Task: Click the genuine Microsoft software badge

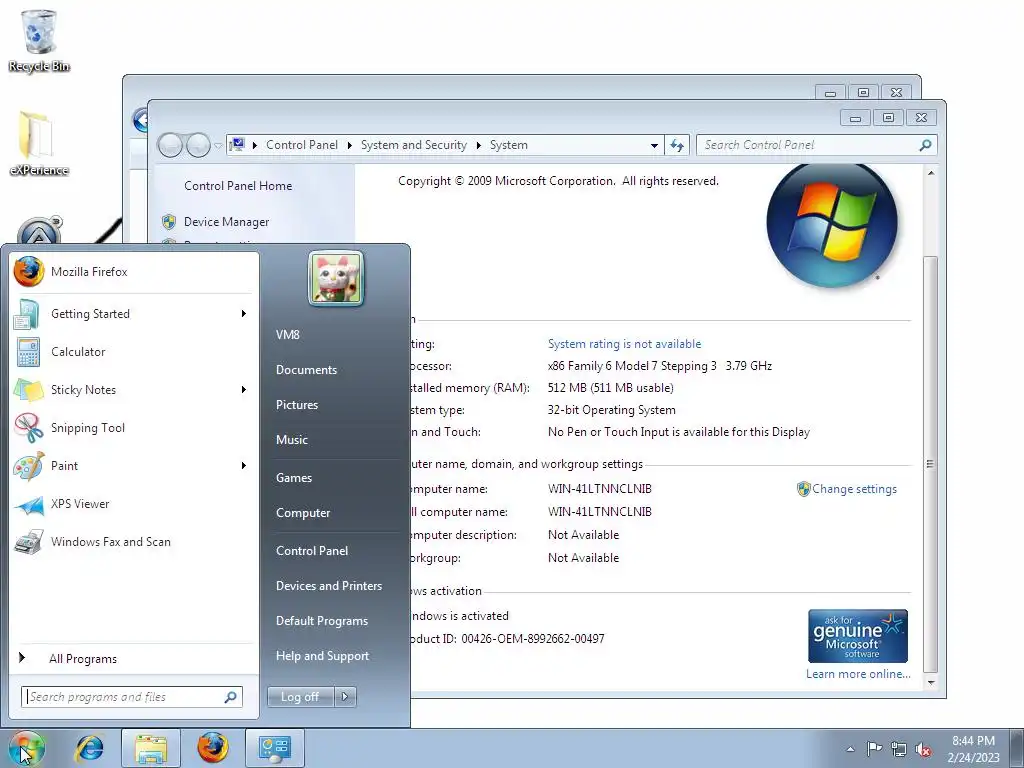Action: tap(857, 636)
